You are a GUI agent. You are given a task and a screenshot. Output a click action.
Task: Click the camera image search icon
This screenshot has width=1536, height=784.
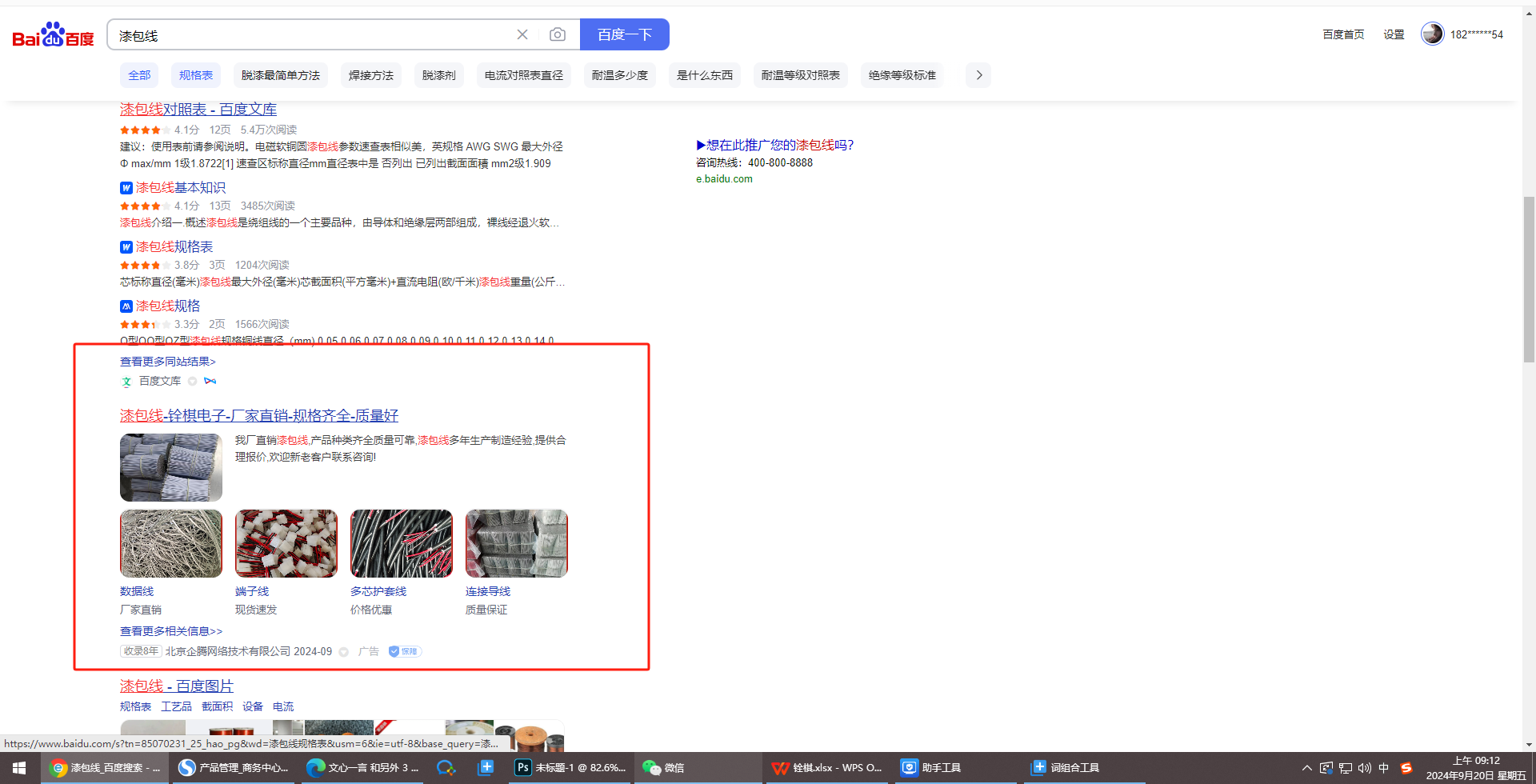[x=558, y=34]
